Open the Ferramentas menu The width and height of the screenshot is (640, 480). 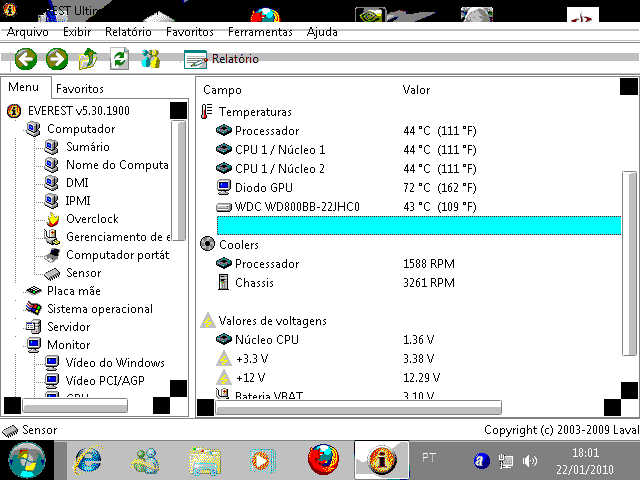[x=260, y=32]
